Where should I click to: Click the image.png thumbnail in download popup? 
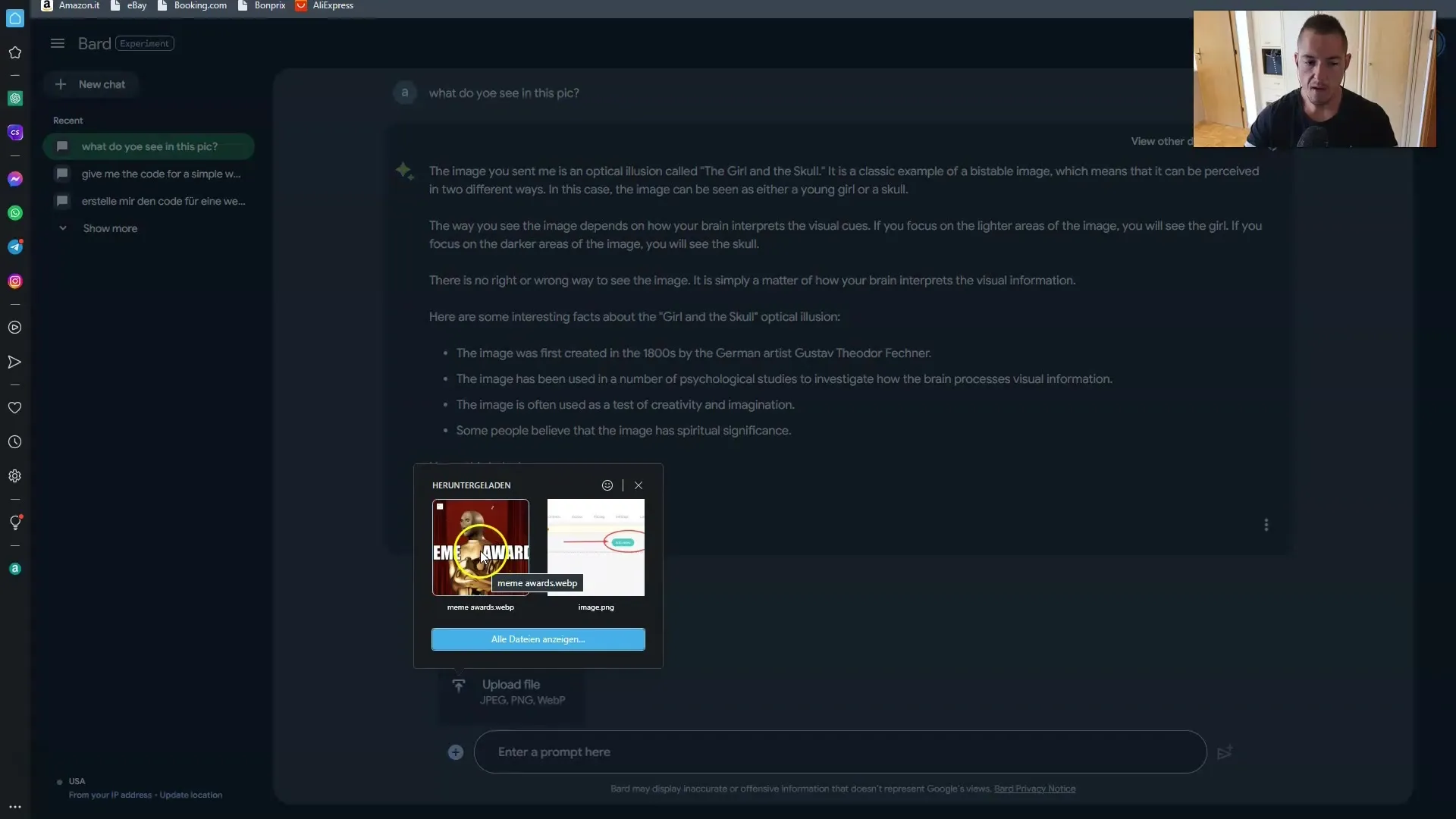click(x=597, y=548)
